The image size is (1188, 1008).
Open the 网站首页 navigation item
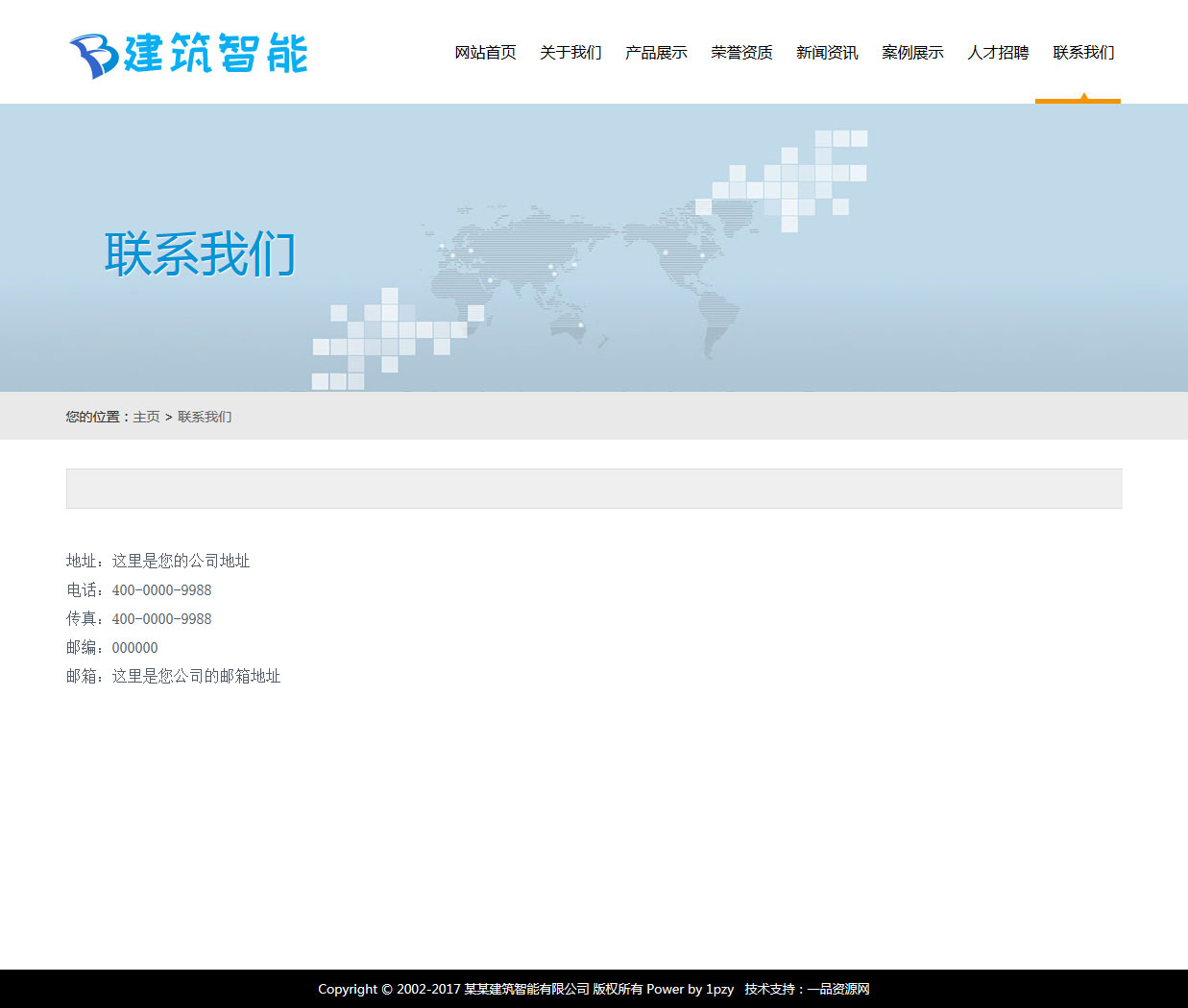pyautogui.click(x=485, y=53)
